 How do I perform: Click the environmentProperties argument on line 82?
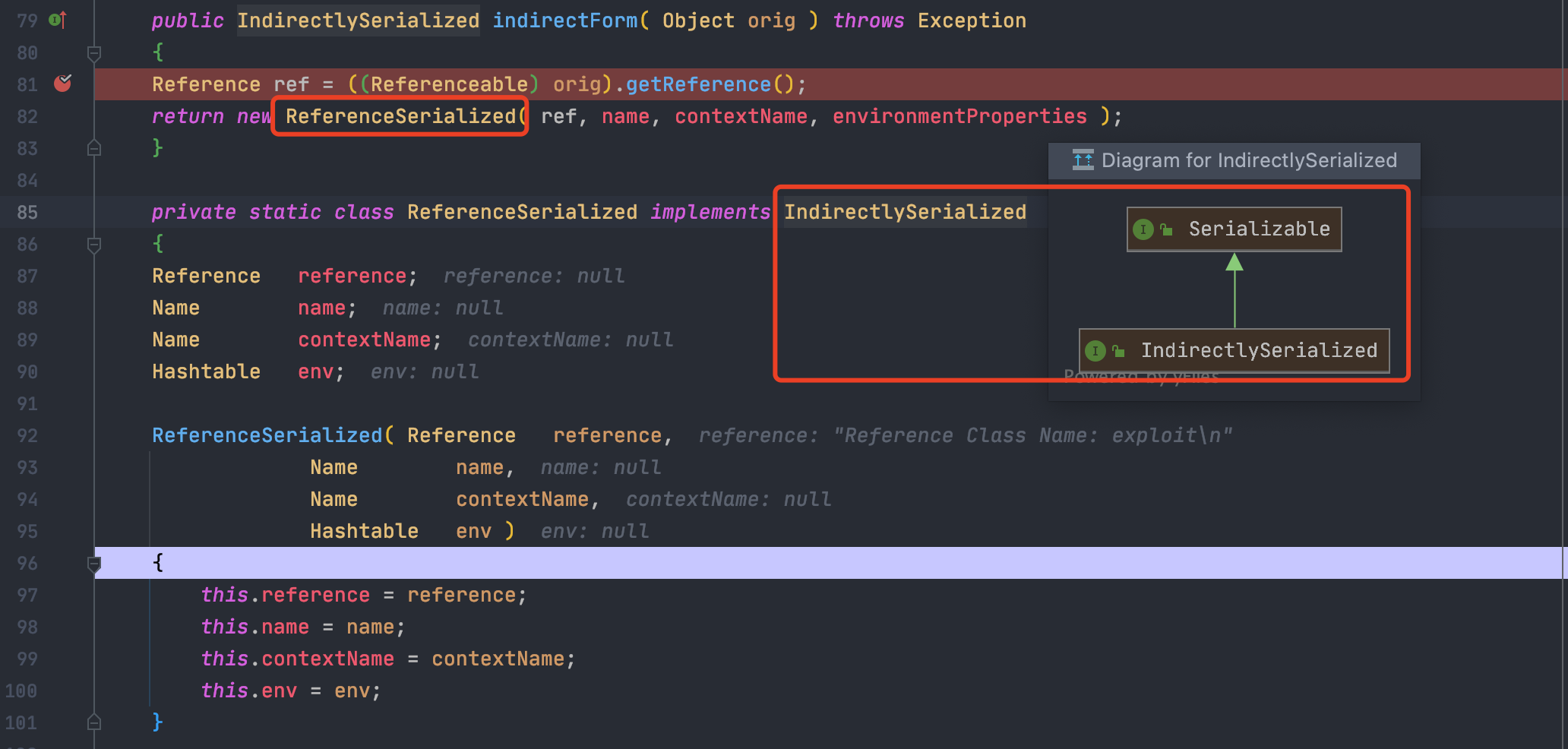point(959,116)
